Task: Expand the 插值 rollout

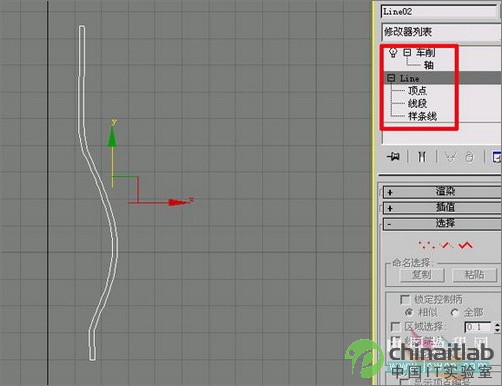Action: (x=442, y=208)
